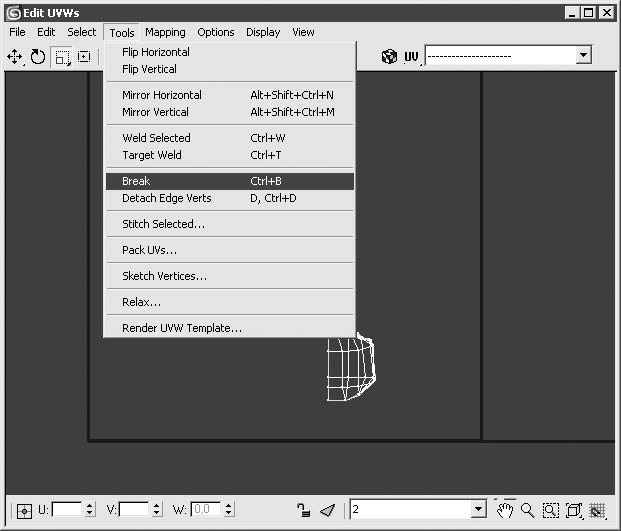Click the Freeform Mode tool icon

84,57
